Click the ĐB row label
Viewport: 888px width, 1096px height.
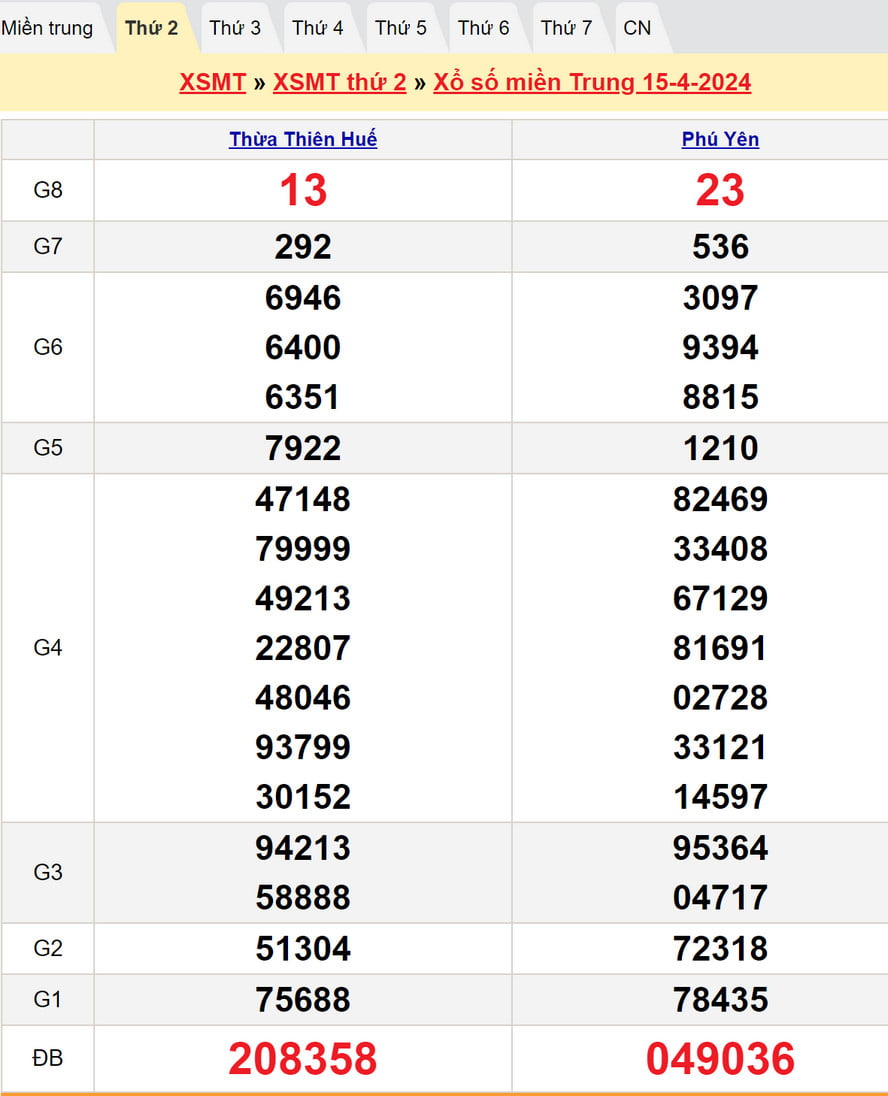pyautogui.click(x=48, y=1058)
